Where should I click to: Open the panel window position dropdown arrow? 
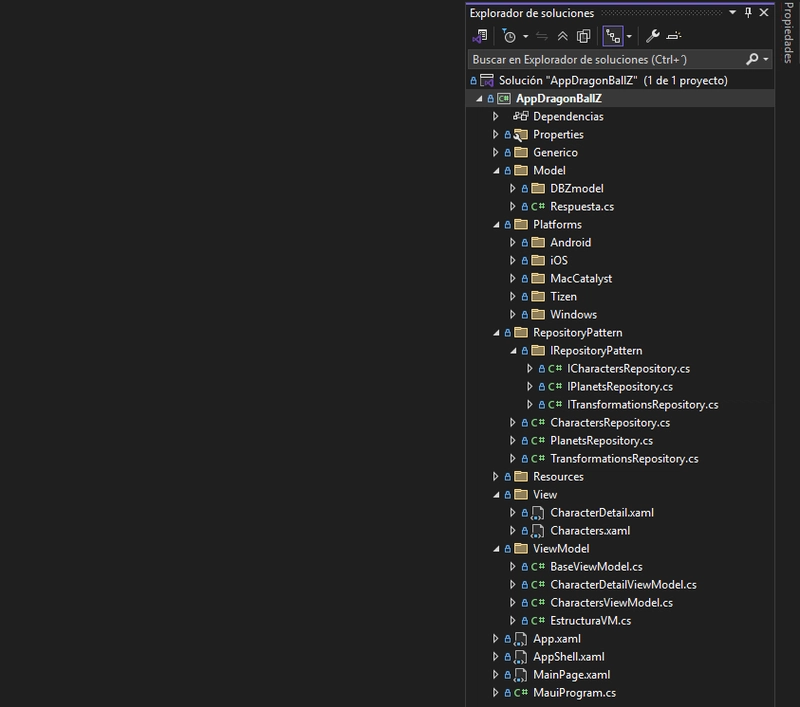click(732, 12)
